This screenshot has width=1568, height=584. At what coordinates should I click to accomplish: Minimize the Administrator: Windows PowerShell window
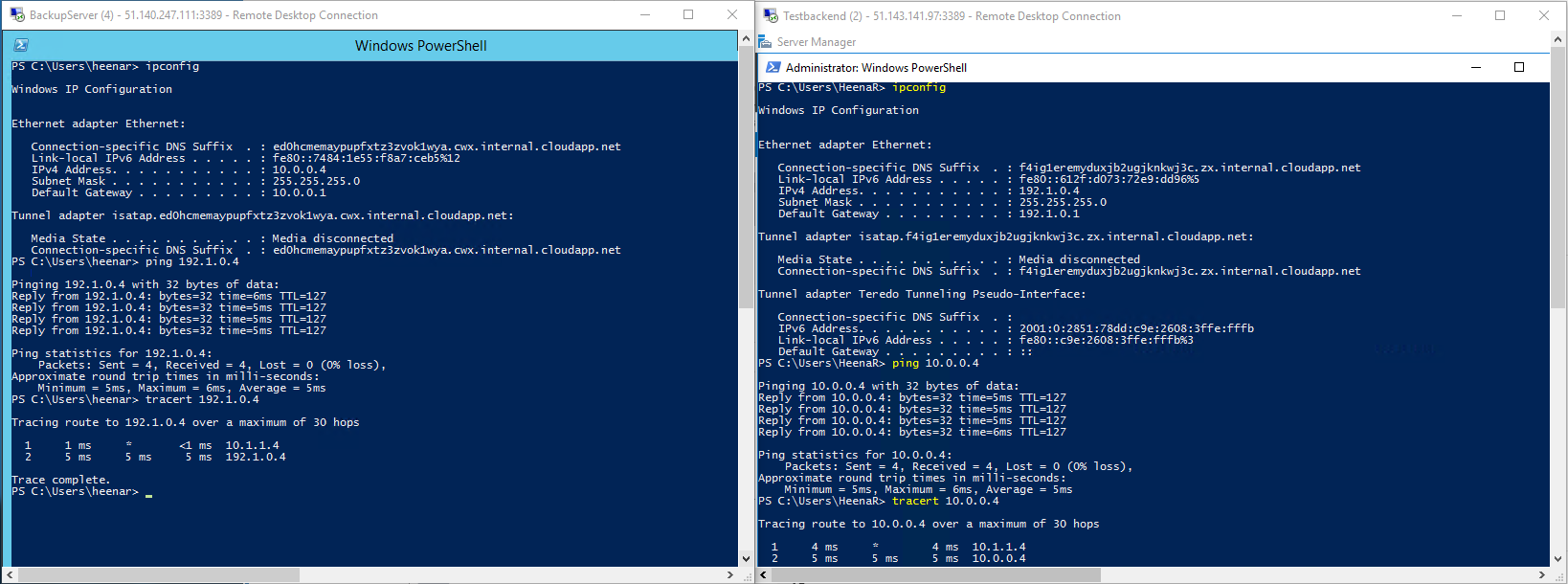pos(1475,68)
